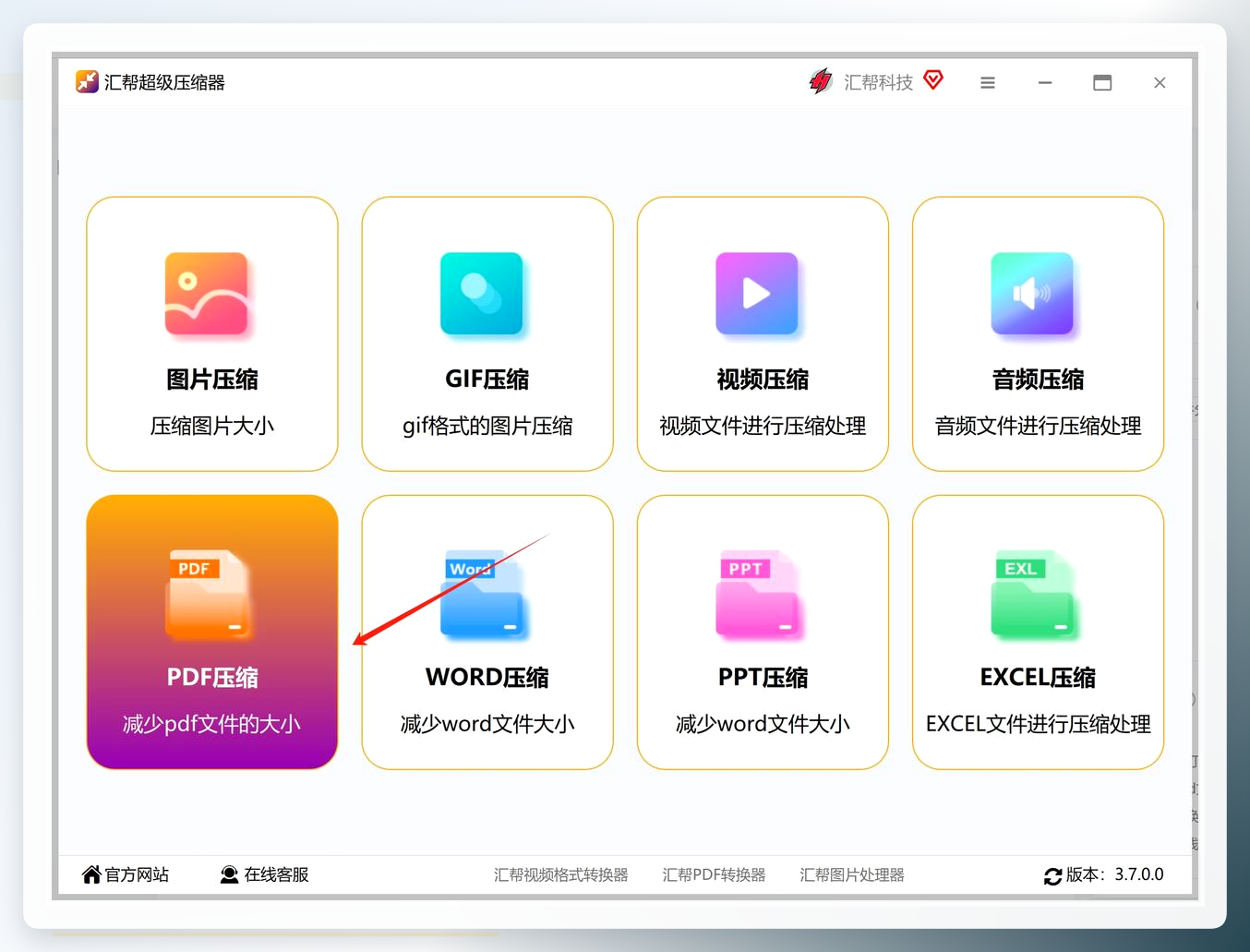Click the customer service headset icon
This screenshot has height=952, width=1250.
(x=229, y=874)
